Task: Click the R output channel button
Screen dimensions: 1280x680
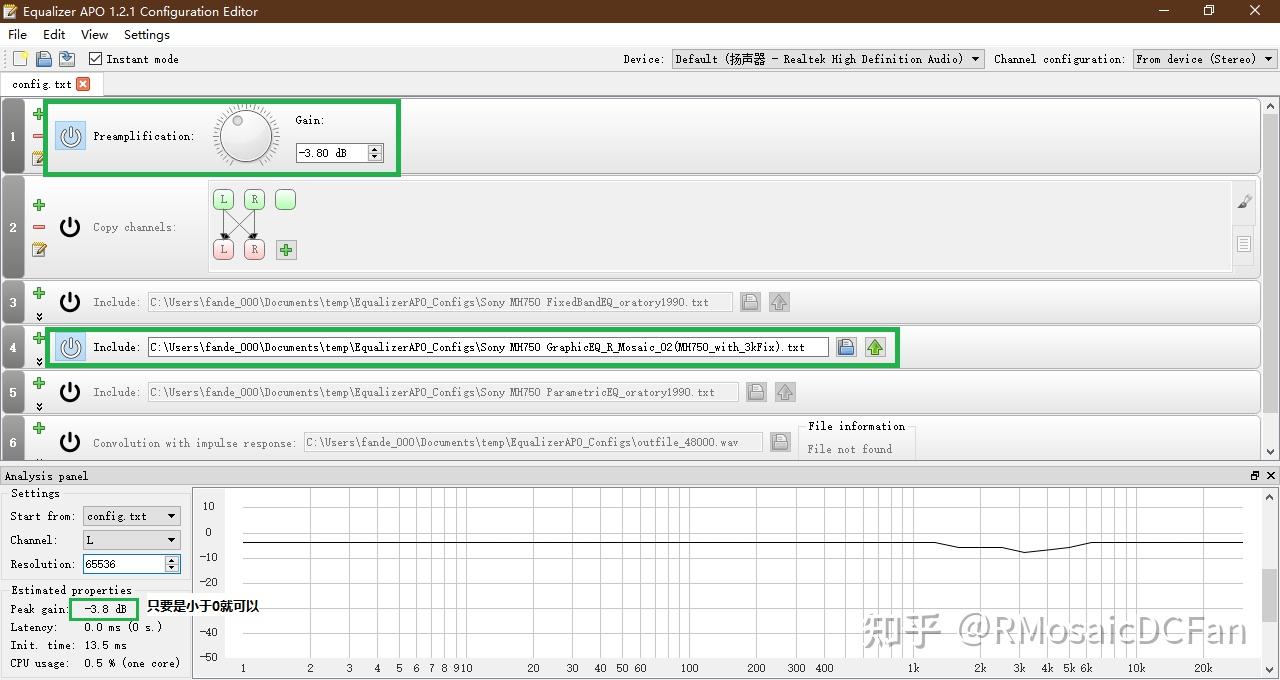Action: [254, 249]
